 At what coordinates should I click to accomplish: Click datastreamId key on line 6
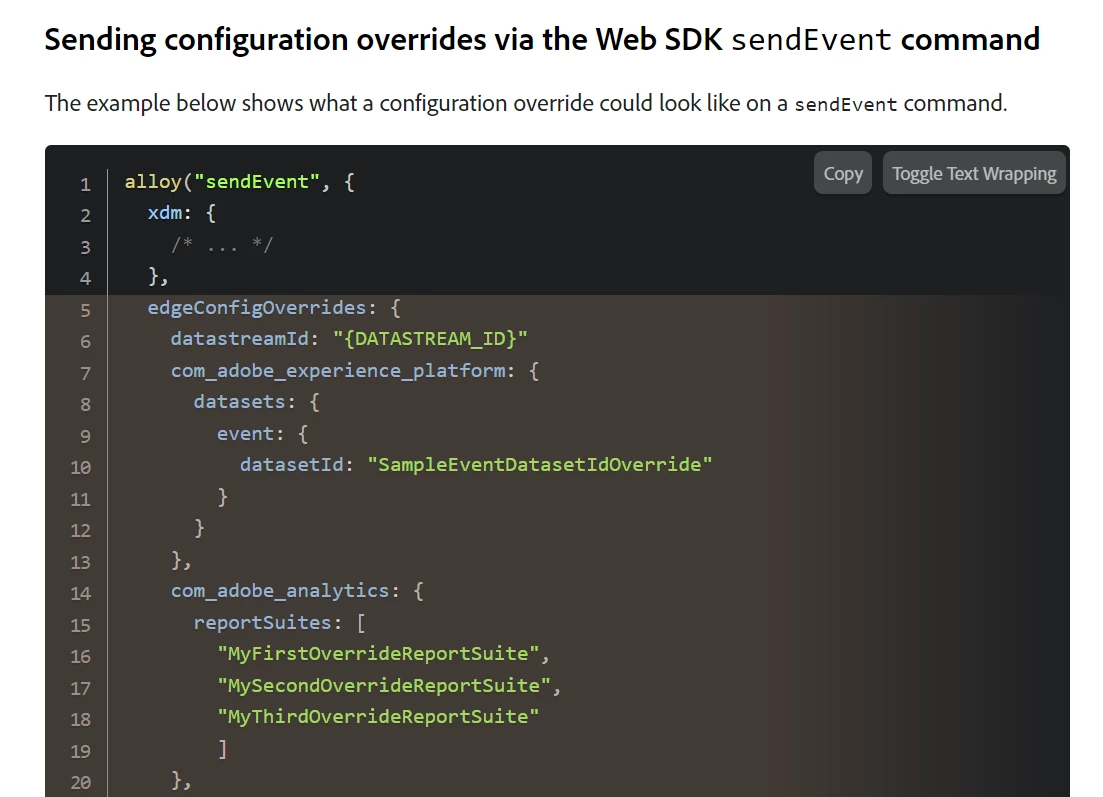coord(239,339)
